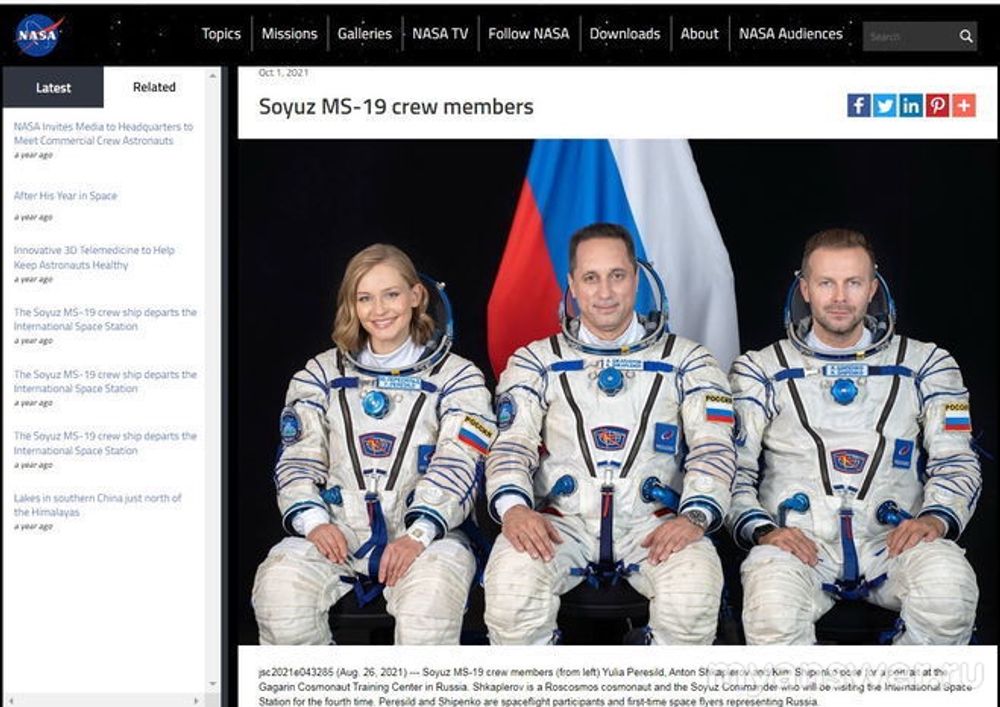Open the Missions menu
Viewport: 1000px width, 707px height.
(x=289, y=34)
